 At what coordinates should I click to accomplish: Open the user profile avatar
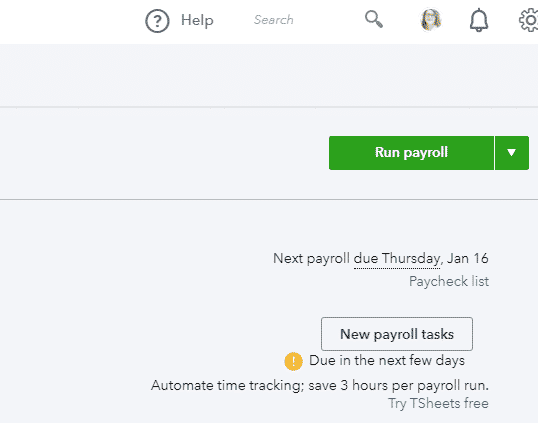[x=431, y=20]
